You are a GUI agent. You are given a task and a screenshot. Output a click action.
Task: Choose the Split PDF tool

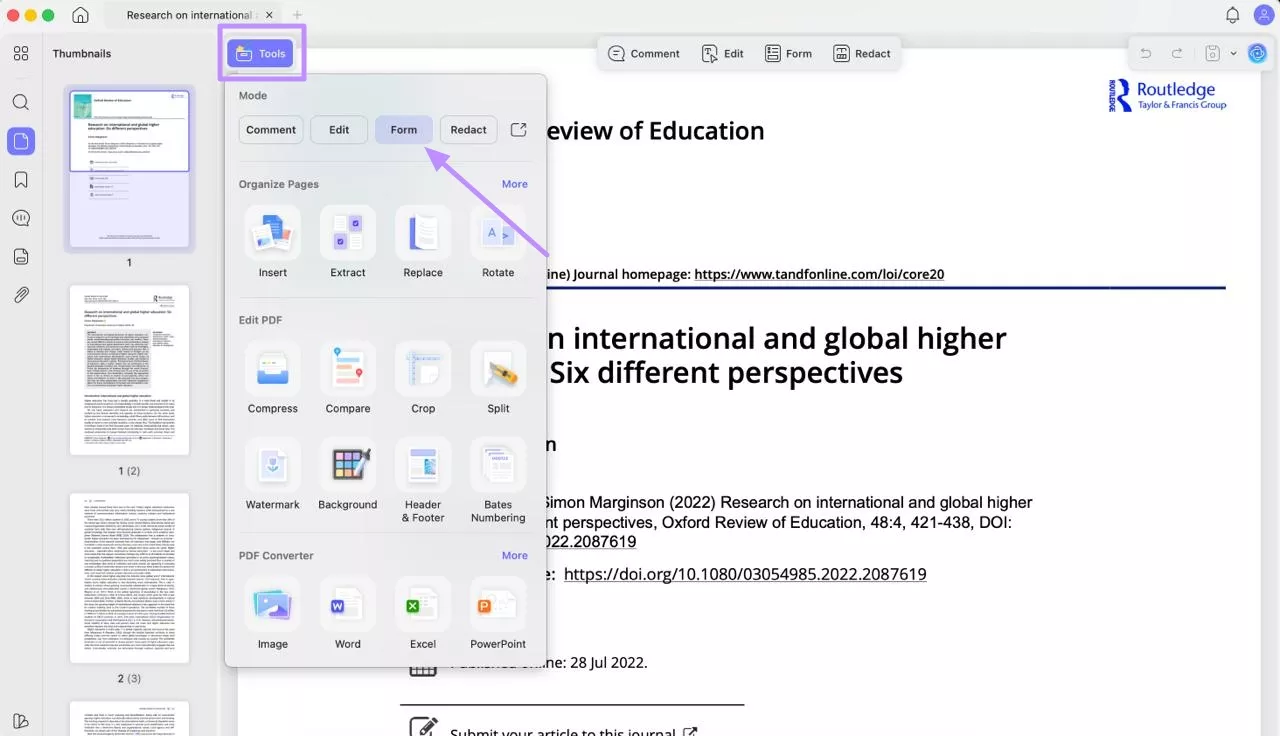[498, 369]
